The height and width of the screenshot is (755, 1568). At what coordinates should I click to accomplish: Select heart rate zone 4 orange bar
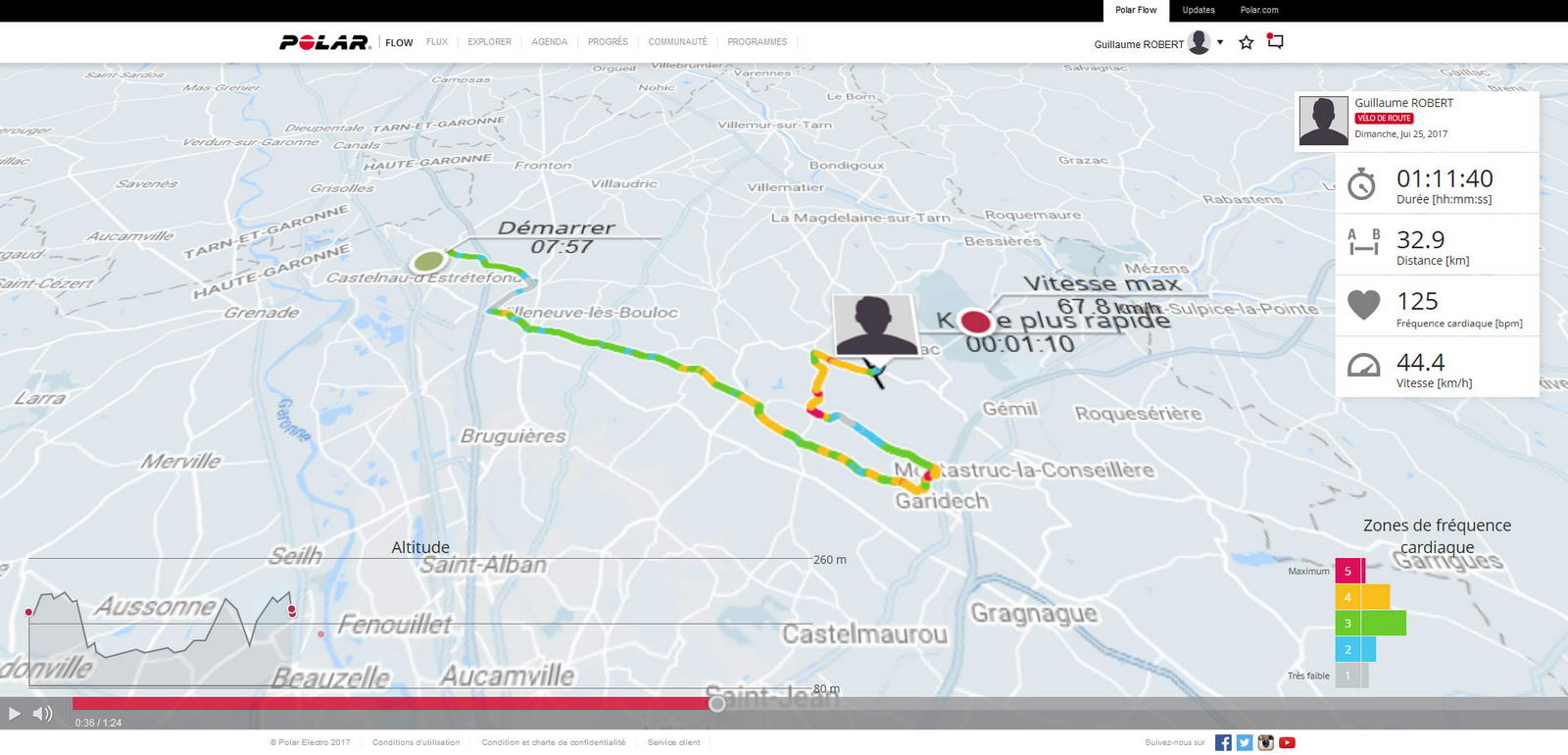click(1362, 597)
